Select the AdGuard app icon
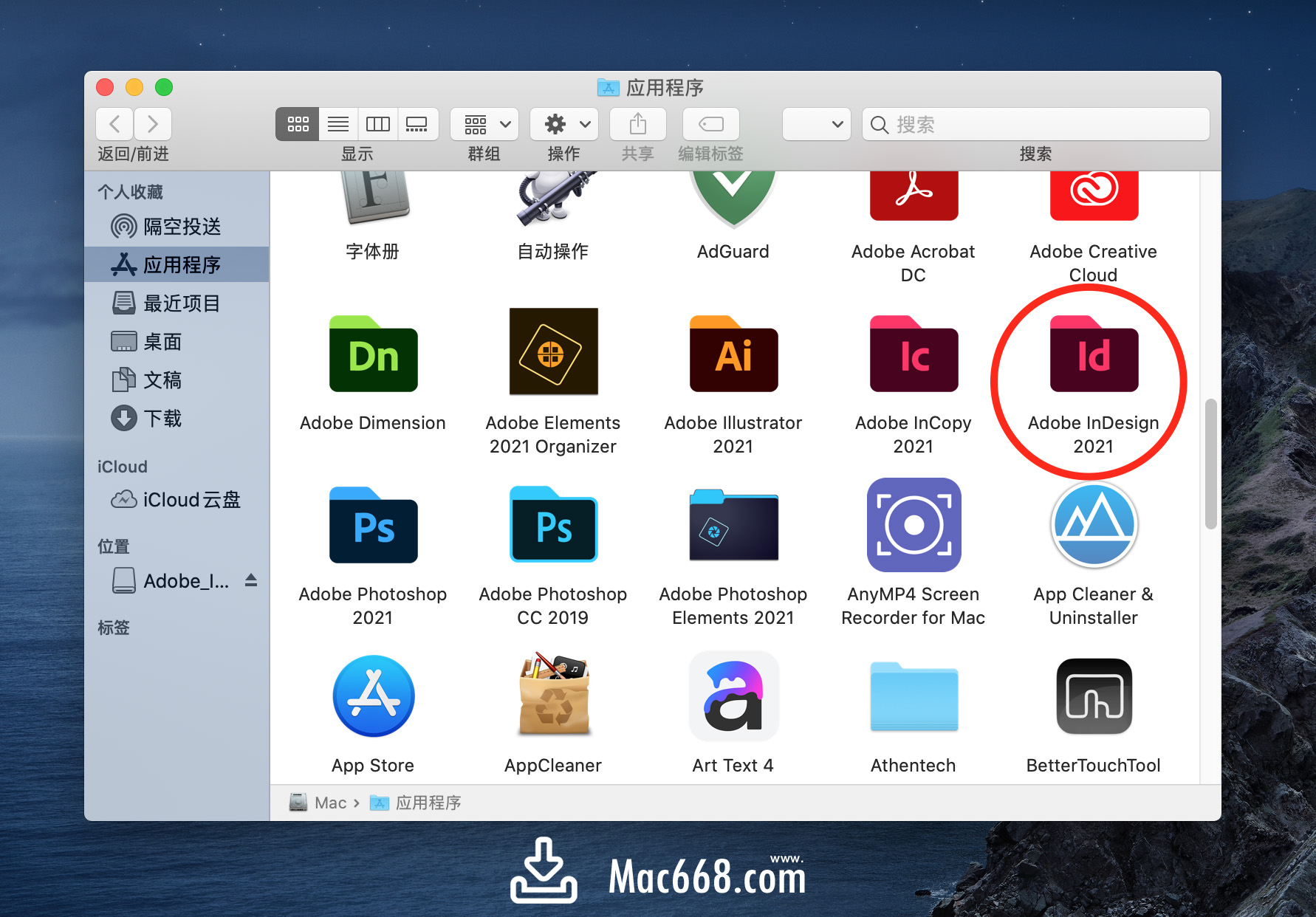Image resolution: width=1316 pixels, height=917 pixels. point(733,198)
